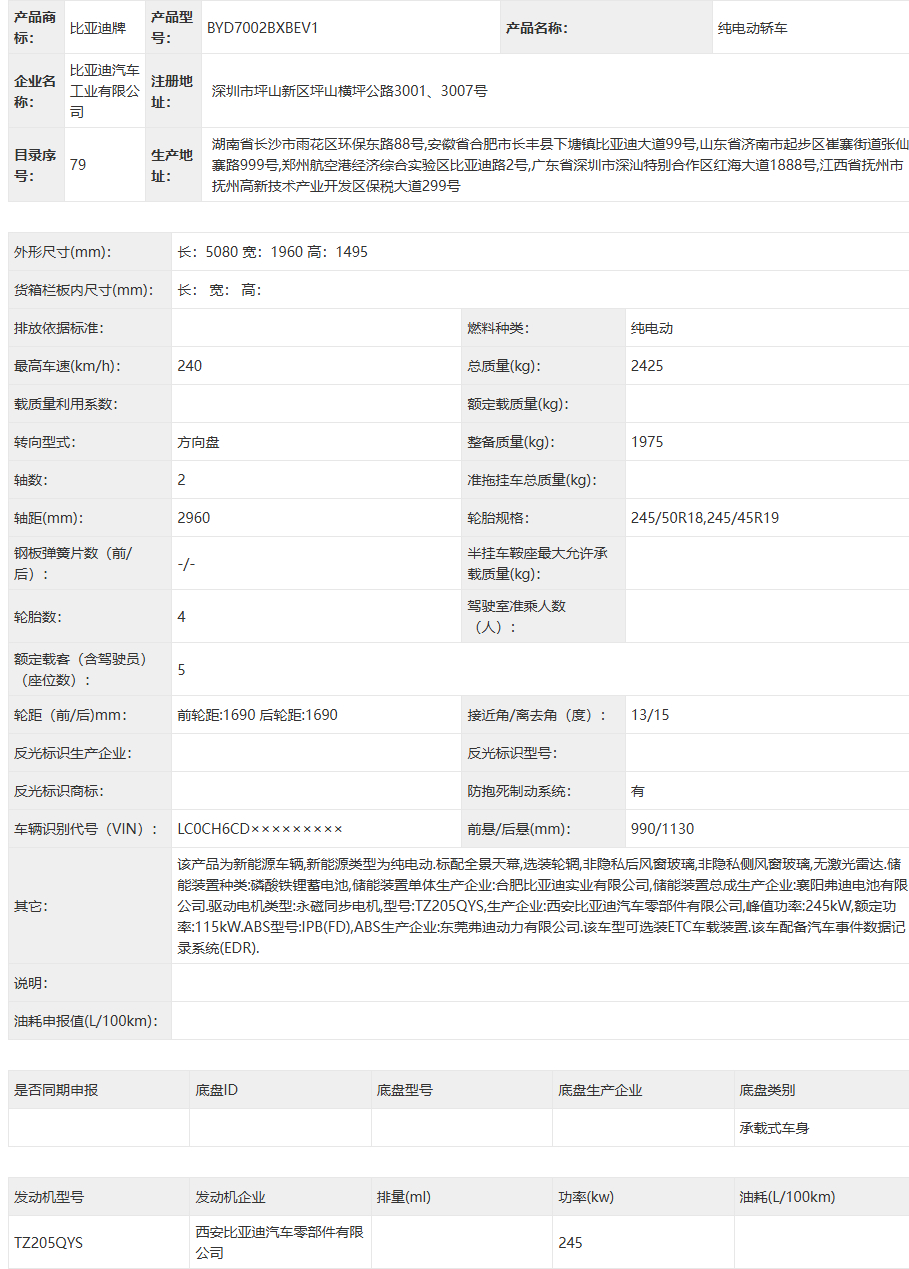Click the 排量(ml) column header
Viewport: 909px width, 1269px height.
coord(403,1197)
